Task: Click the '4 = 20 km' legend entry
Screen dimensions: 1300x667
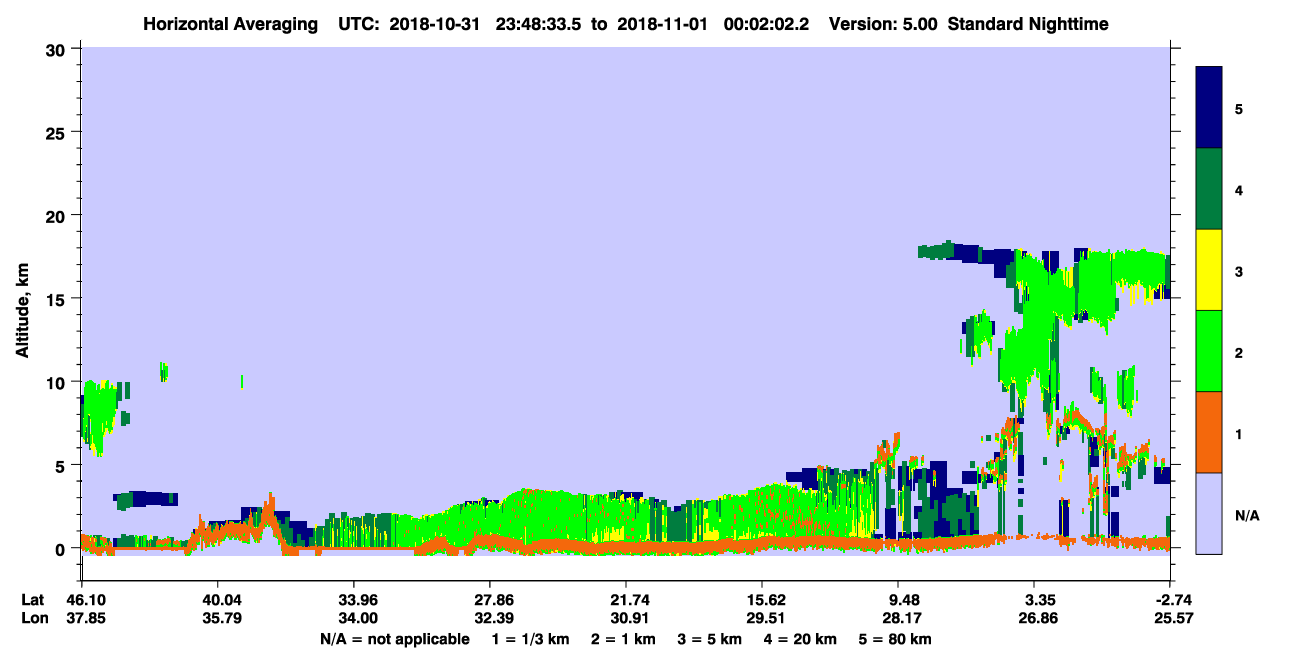Action: [x=799, y=639]
